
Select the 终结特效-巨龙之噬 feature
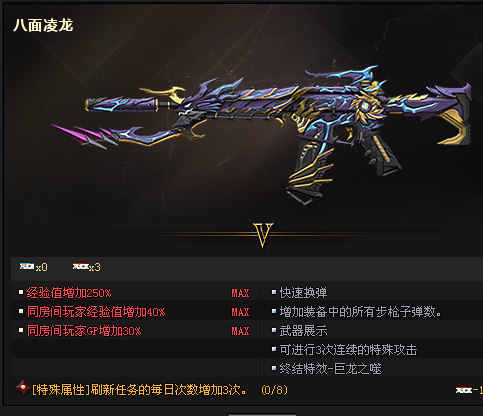pyautogui.click(x=330, y=369)
